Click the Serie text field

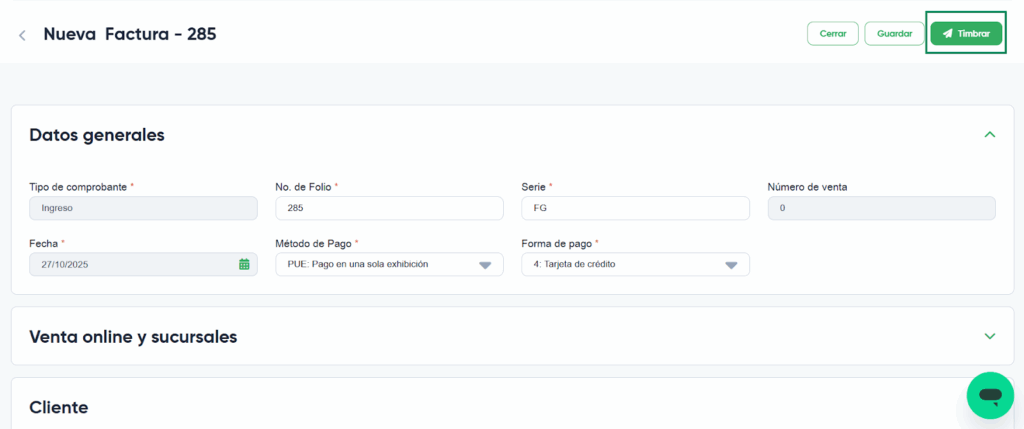(x=635, y=208)
